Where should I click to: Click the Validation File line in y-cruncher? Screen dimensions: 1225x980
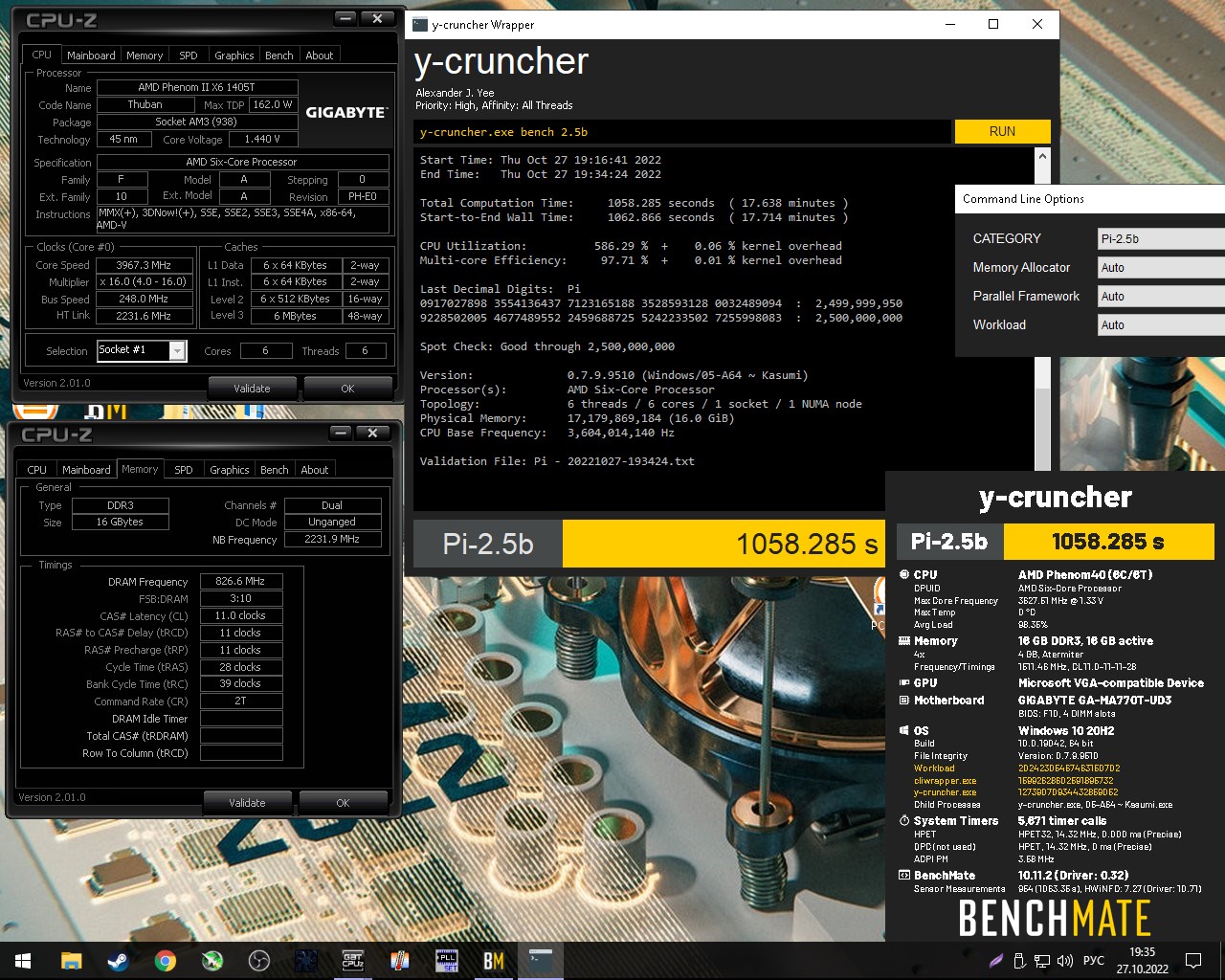[x=557, y=461]
